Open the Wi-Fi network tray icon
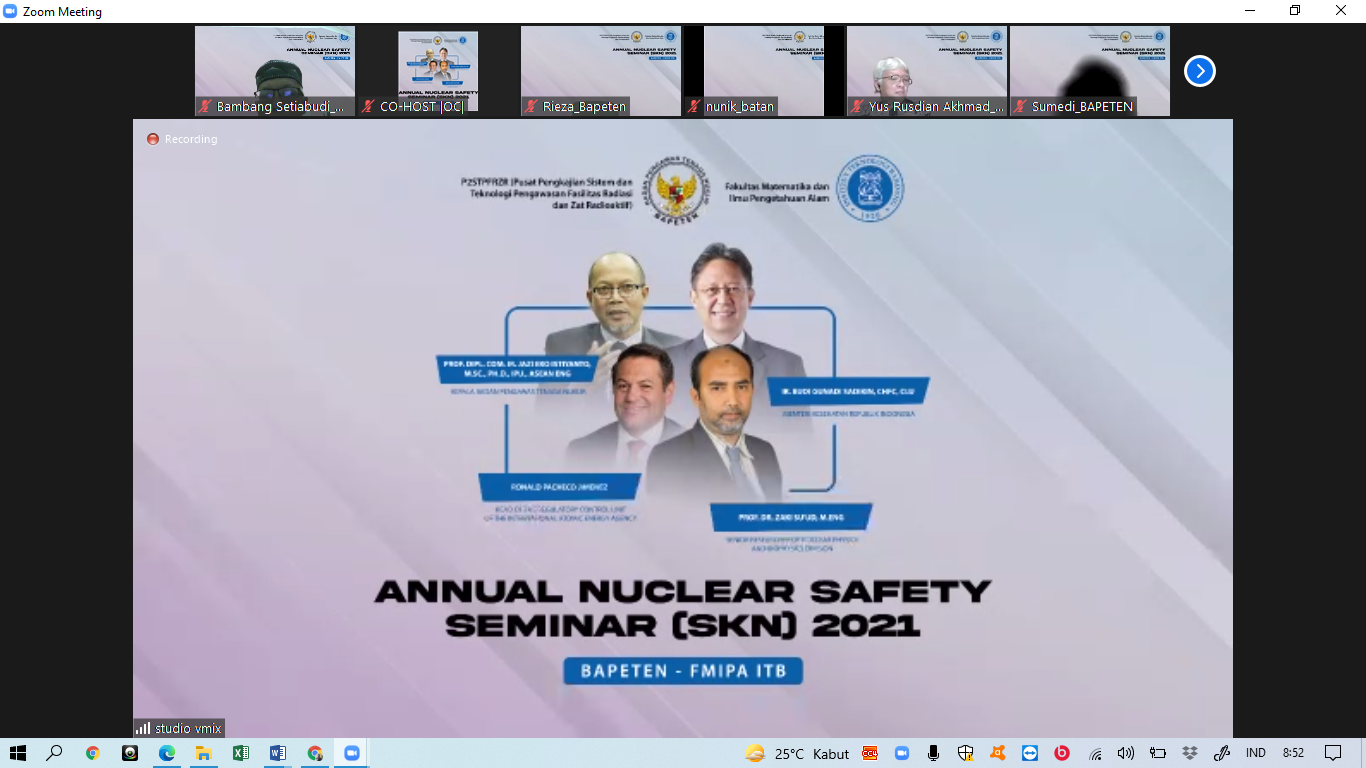 click(1096, 753)
